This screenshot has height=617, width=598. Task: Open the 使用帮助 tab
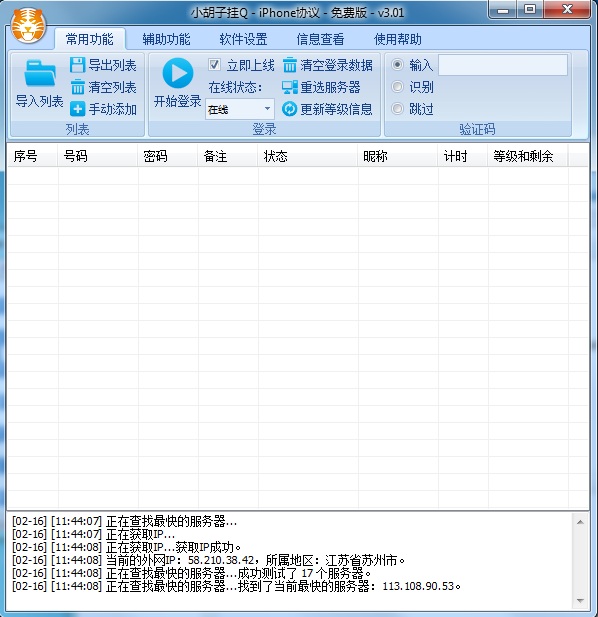pos(397,39)
